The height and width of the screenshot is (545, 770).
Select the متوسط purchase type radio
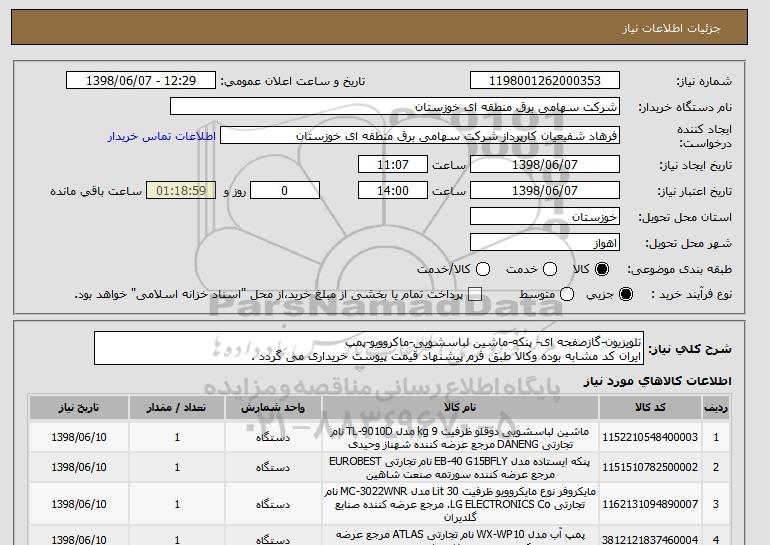(x=567, y=294)
